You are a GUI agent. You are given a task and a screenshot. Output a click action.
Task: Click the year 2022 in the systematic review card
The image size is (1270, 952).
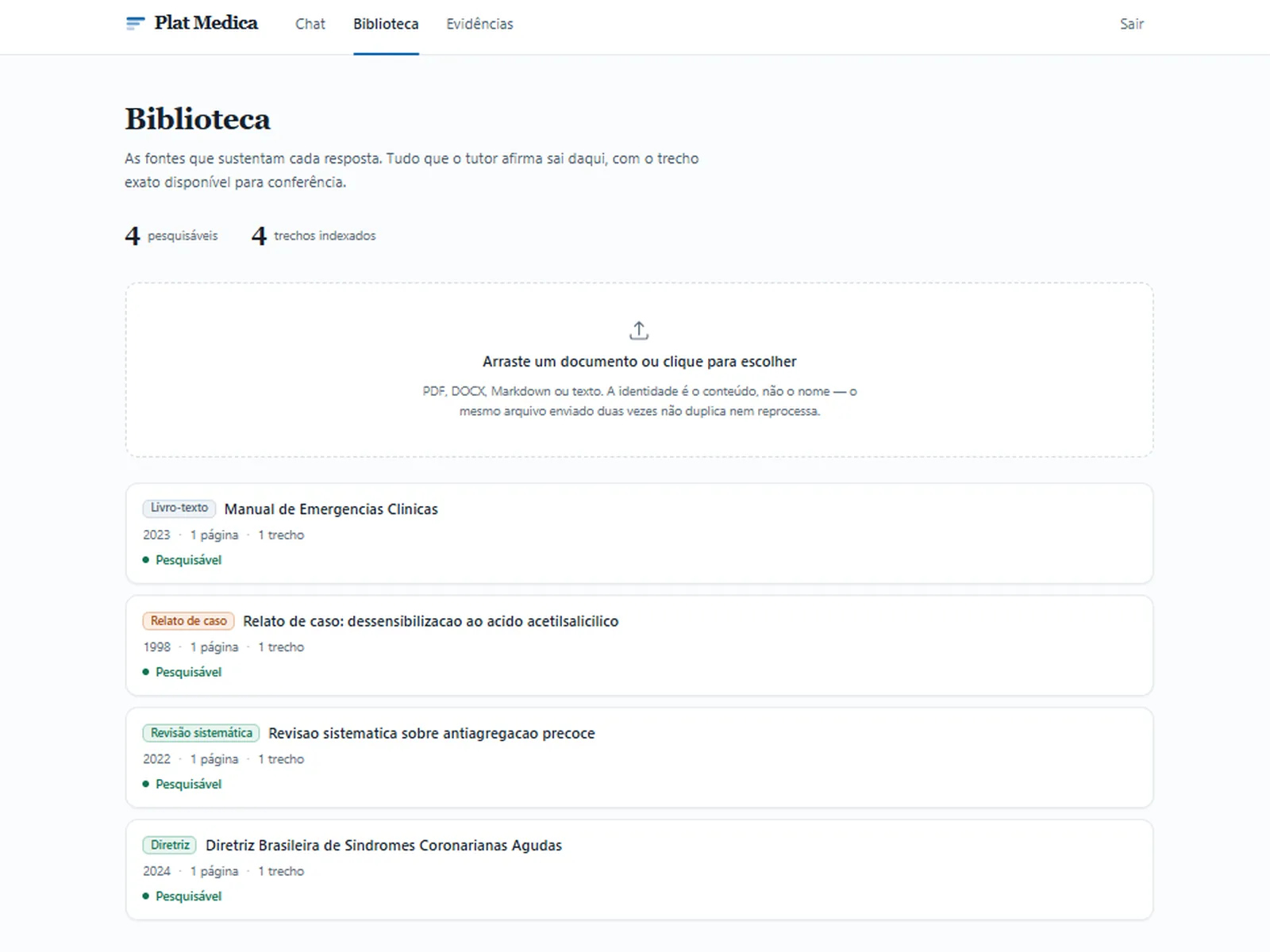(156, 759)
